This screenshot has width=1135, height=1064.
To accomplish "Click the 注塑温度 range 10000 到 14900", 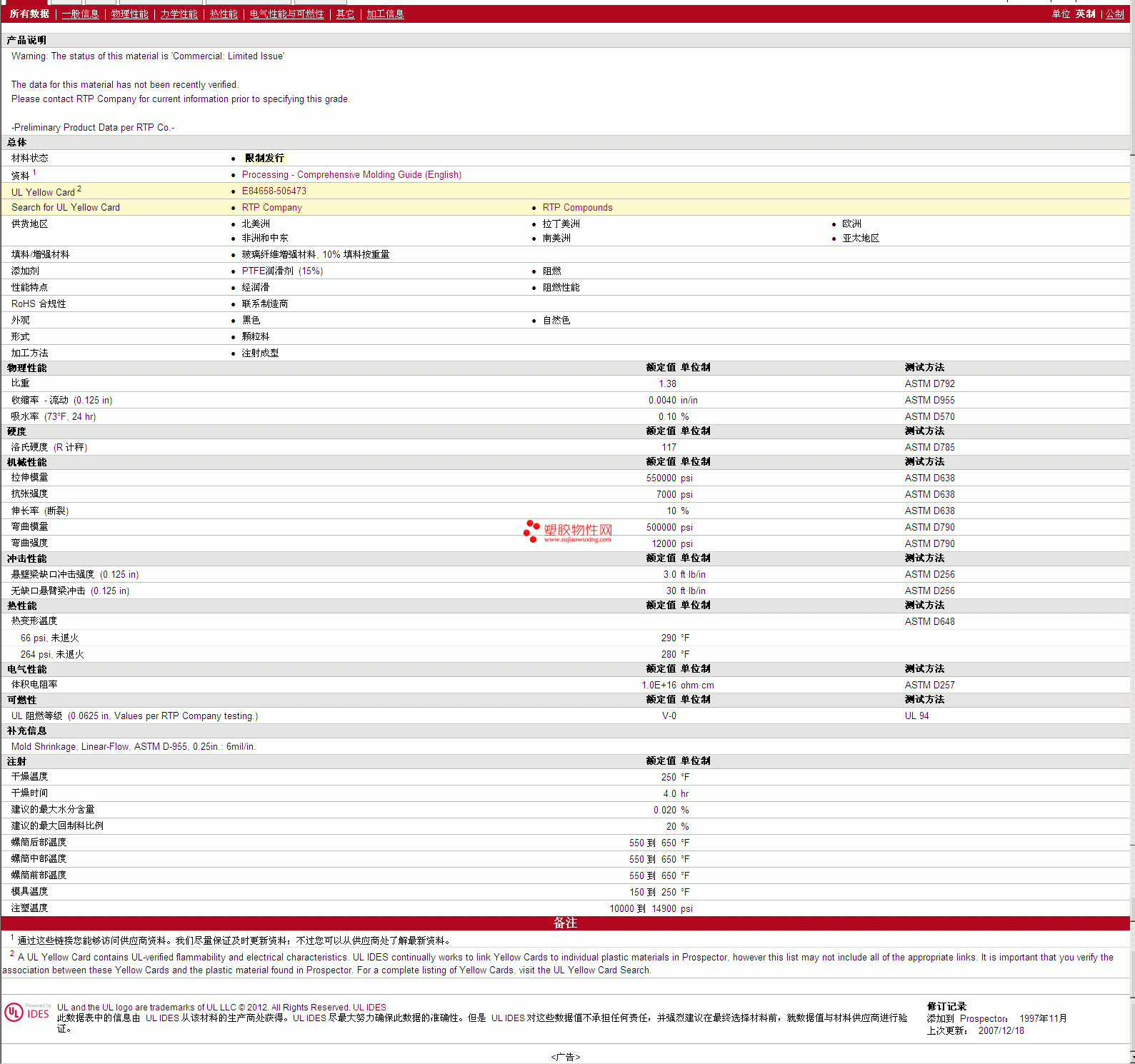I will click(x=643, y=909).
